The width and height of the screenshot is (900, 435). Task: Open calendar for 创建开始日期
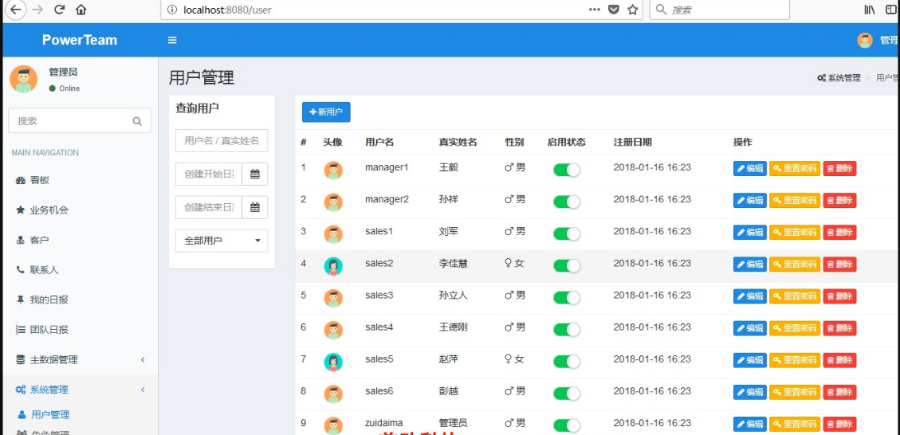(x=255, y=174)
